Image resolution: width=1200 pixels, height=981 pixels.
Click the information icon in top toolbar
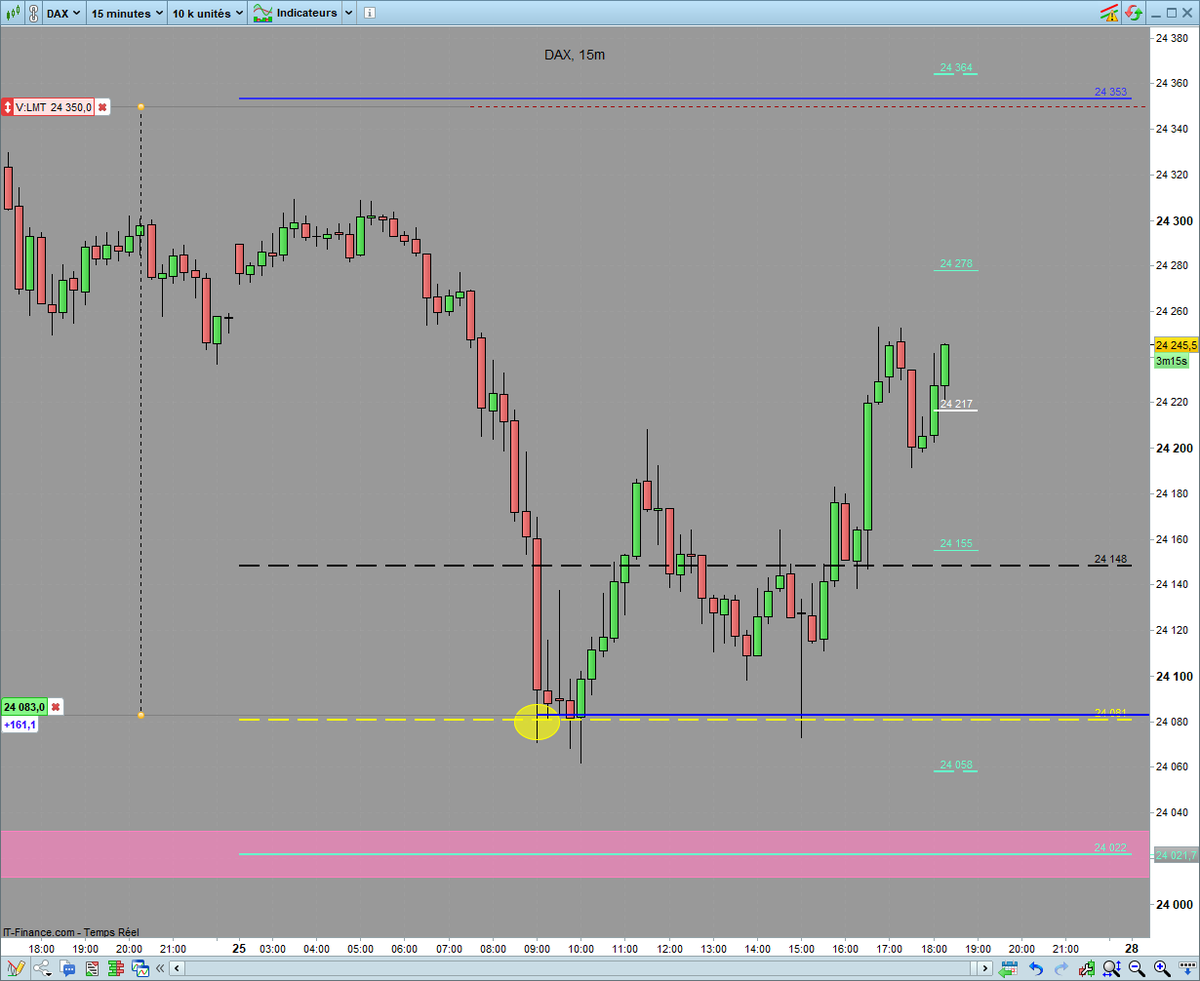(369, 14)
